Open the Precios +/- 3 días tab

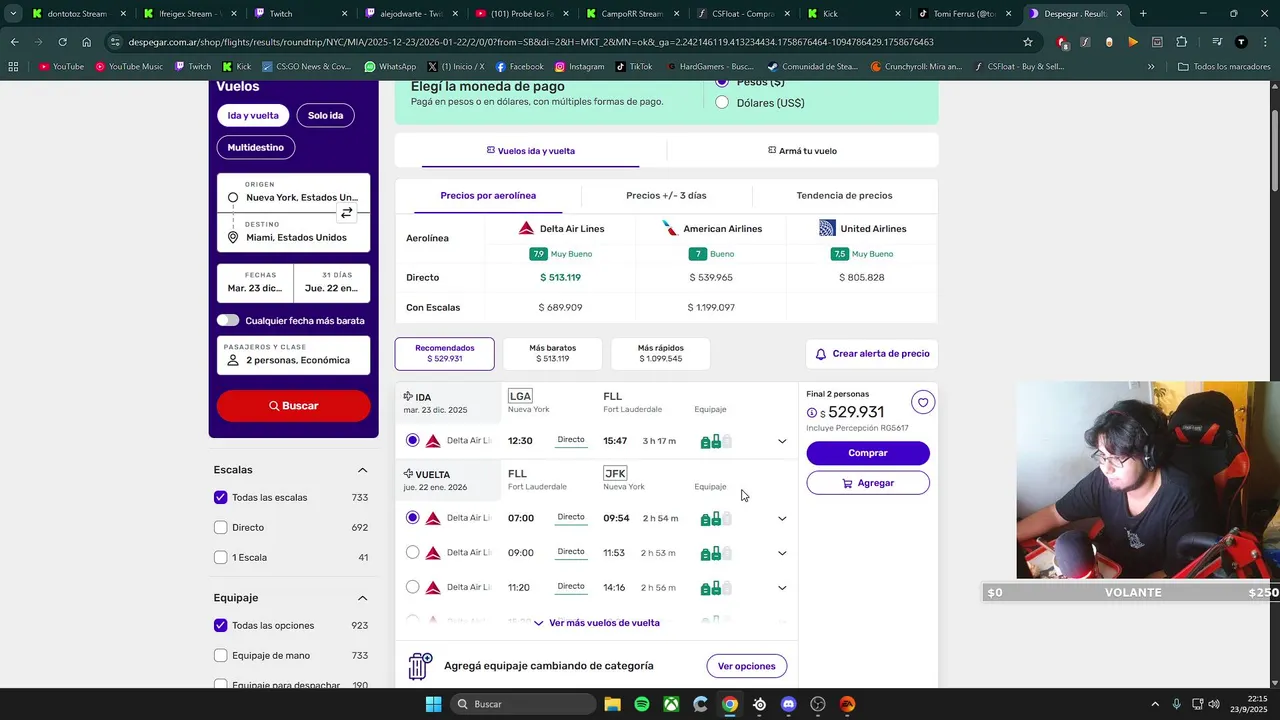click(666, 195)
